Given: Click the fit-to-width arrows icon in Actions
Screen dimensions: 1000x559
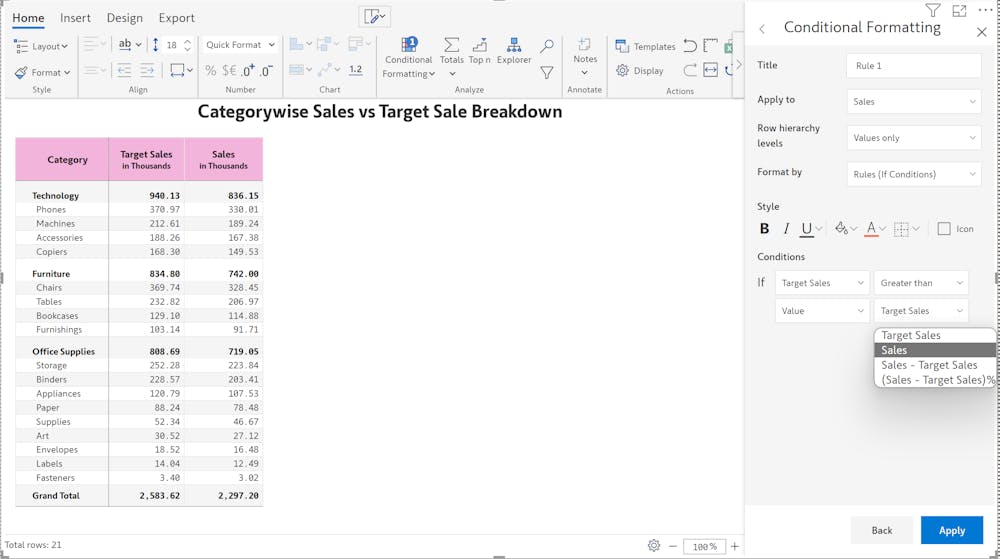Looking at the screenshot, I should pyautogui.click(x=710, y=70).
